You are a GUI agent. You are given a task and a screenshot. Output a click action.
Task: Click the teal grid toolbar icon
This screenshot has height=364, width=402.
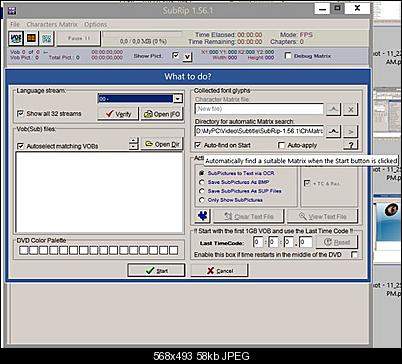[x=47, y=38]
